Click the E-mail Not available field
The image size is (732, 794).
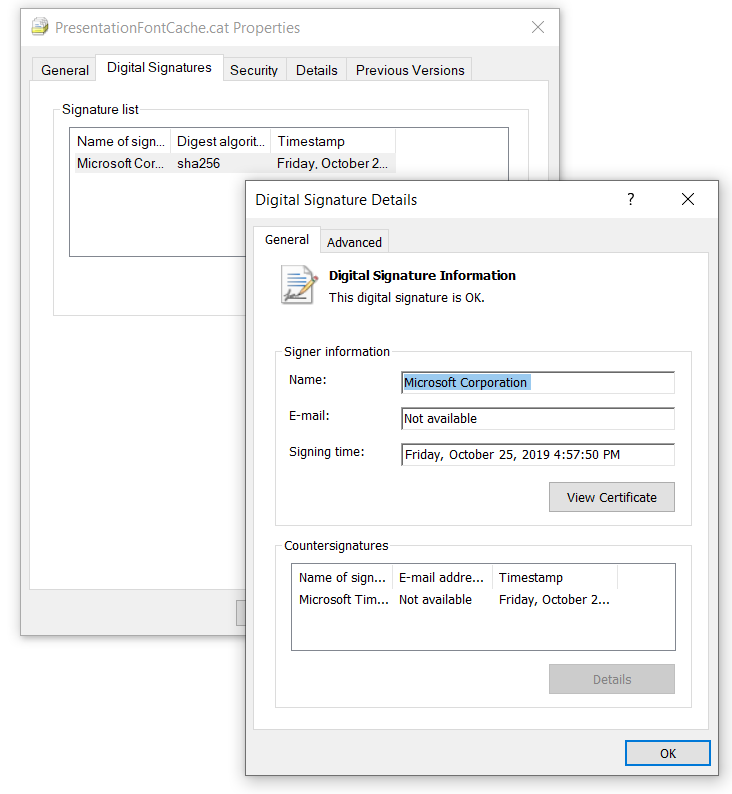[x=538, y=418]
